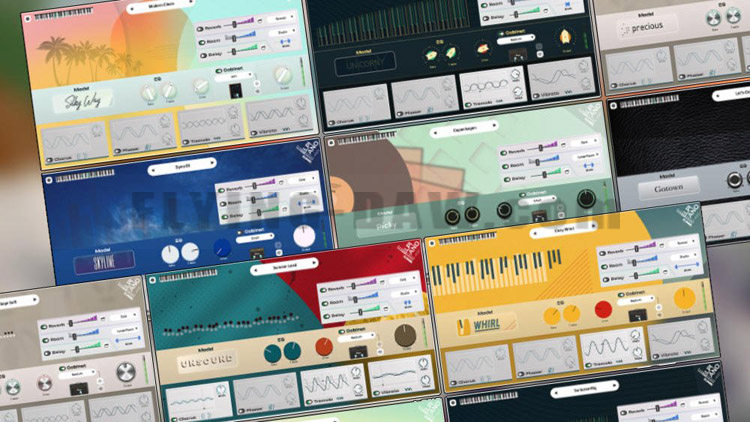Click preset name selector in bottom dark panel
This screenshot has height=422, width=750.
coord(585,389)
